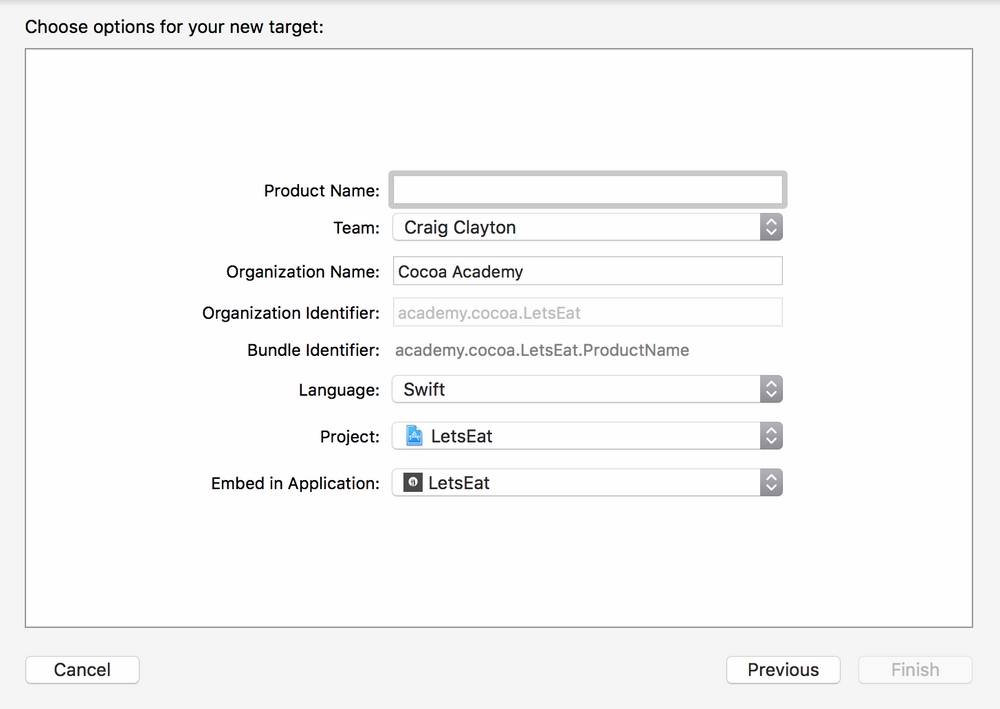Screen dimensions: 1000x709
Task: Click the disabled Finish button
Action: pyautogui.click(x=915, y=670)
